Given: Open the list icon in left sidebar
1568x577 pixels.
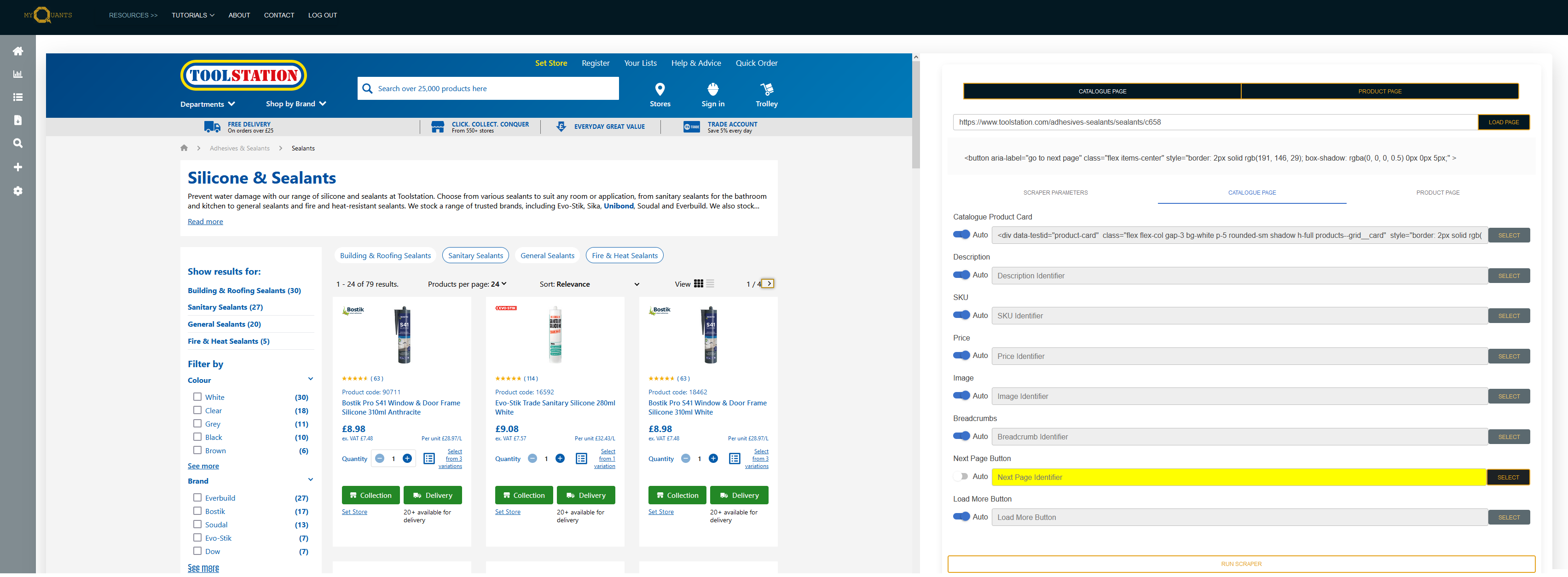Looking at the screenshot, I should coord(17,98).
